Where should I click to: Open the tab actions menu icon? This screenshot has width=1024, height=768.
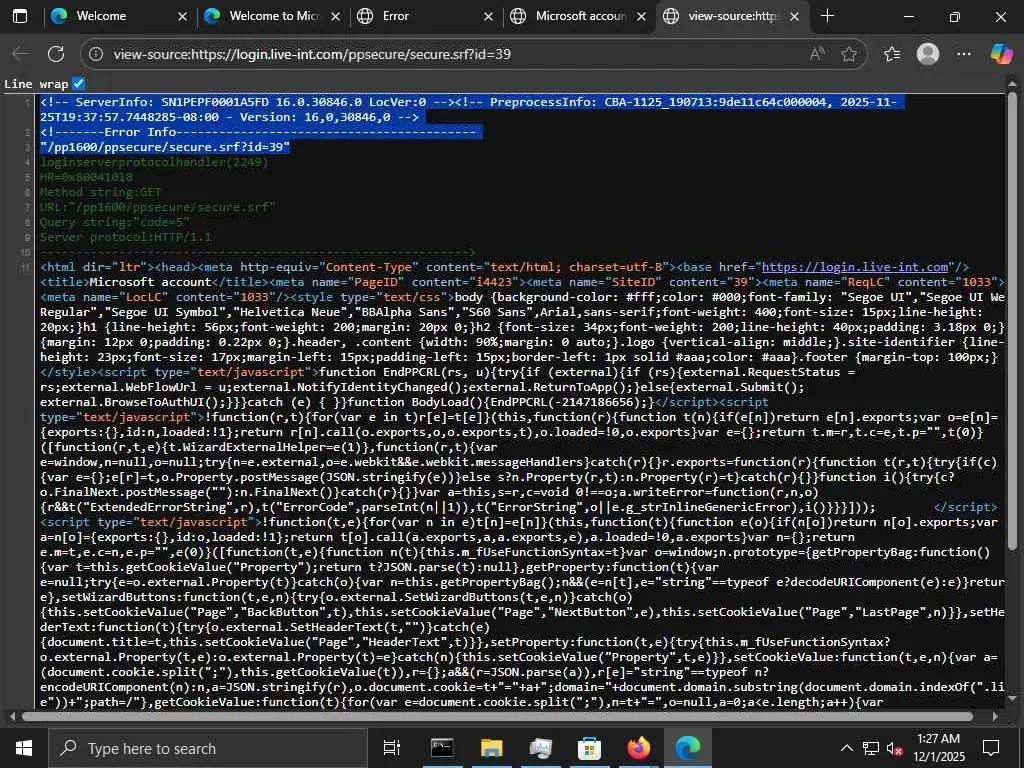pos(20,16)
